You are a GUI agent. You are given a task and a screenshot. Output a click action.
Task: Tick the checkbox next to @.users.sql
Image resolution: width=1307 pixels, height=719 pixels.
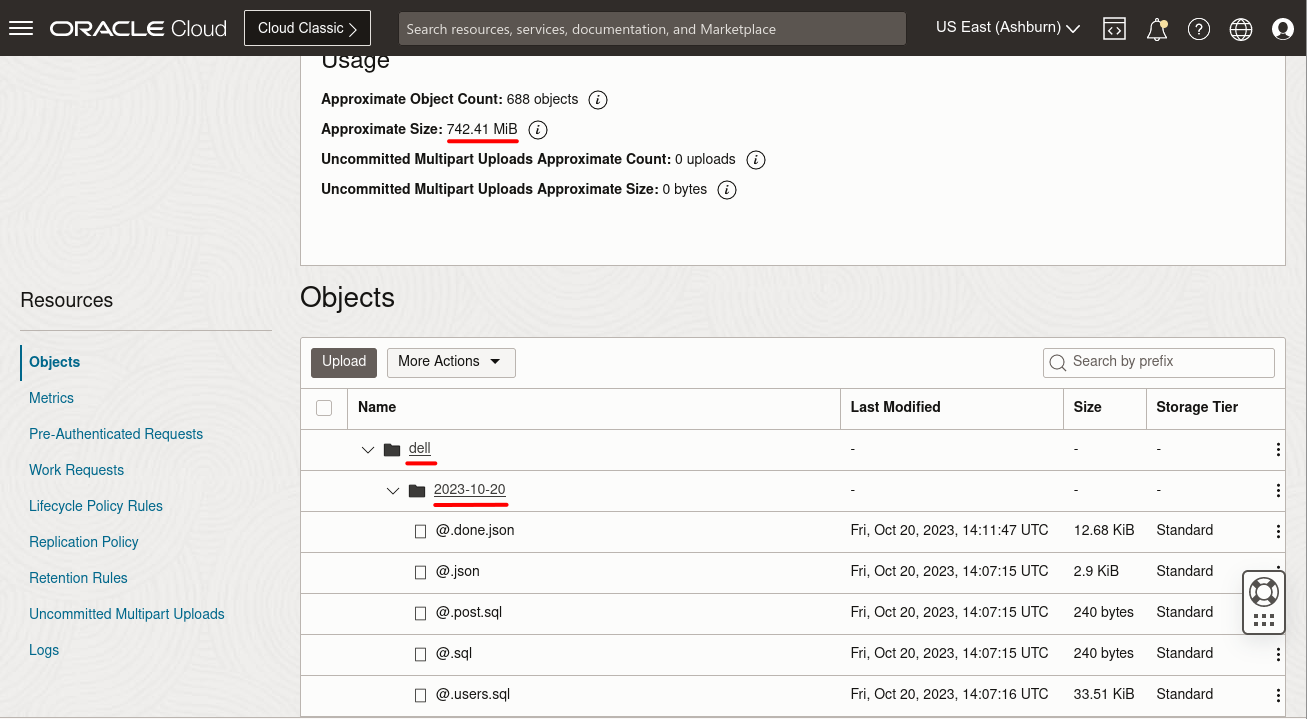(420, 694)
